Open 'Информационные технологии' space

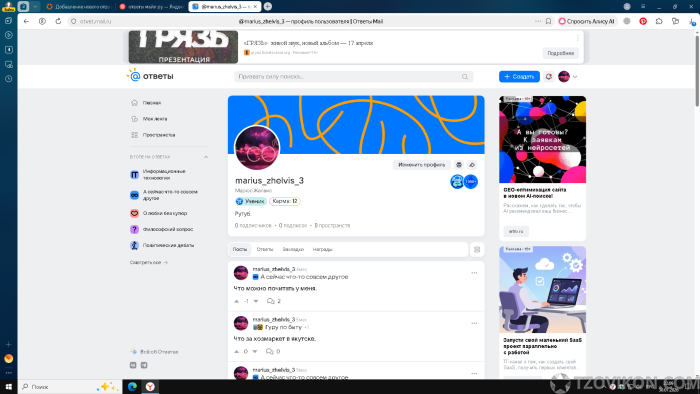click(164, 174)
